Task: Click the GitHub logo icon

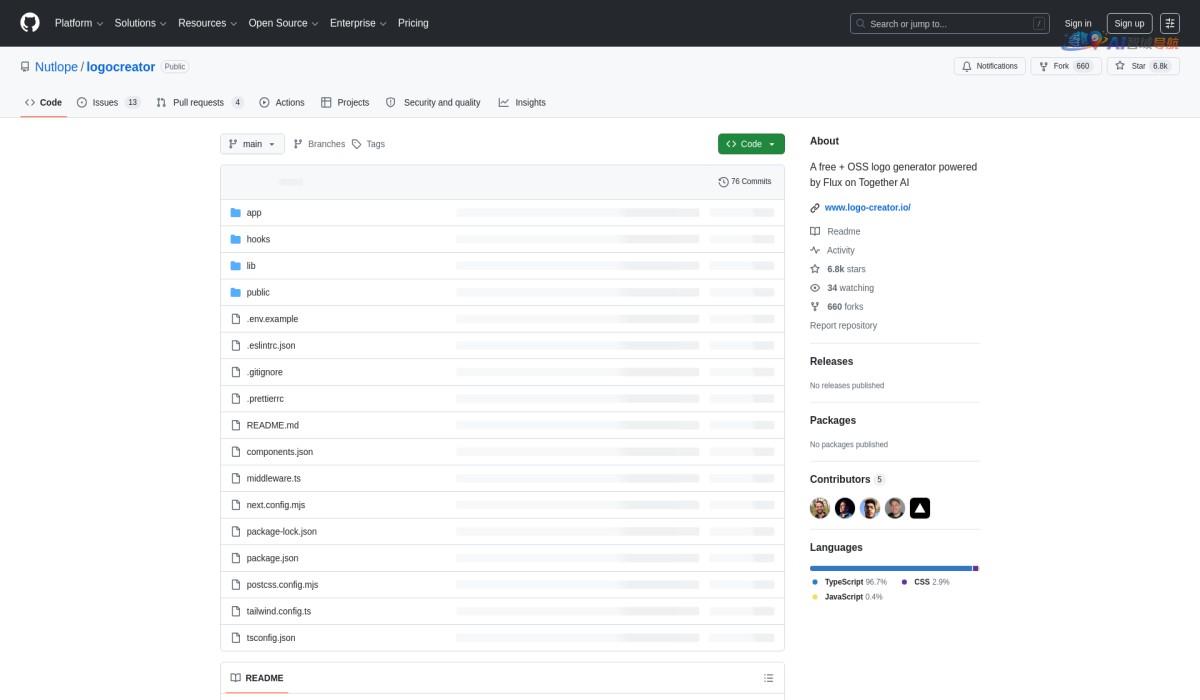Action: tap(30, 23)
